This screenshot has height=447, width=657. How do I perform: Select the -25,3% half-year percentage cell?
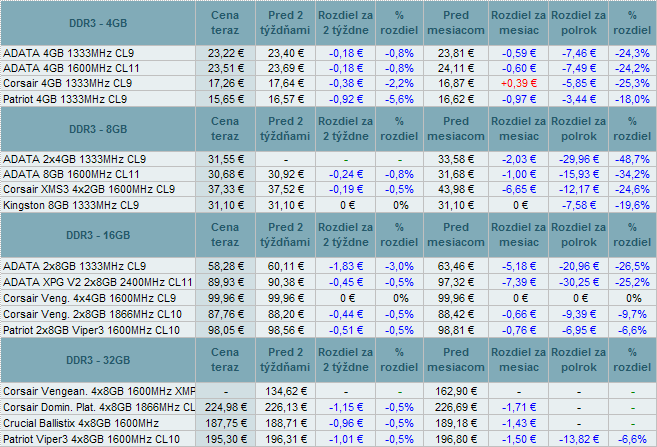point(632,83)
